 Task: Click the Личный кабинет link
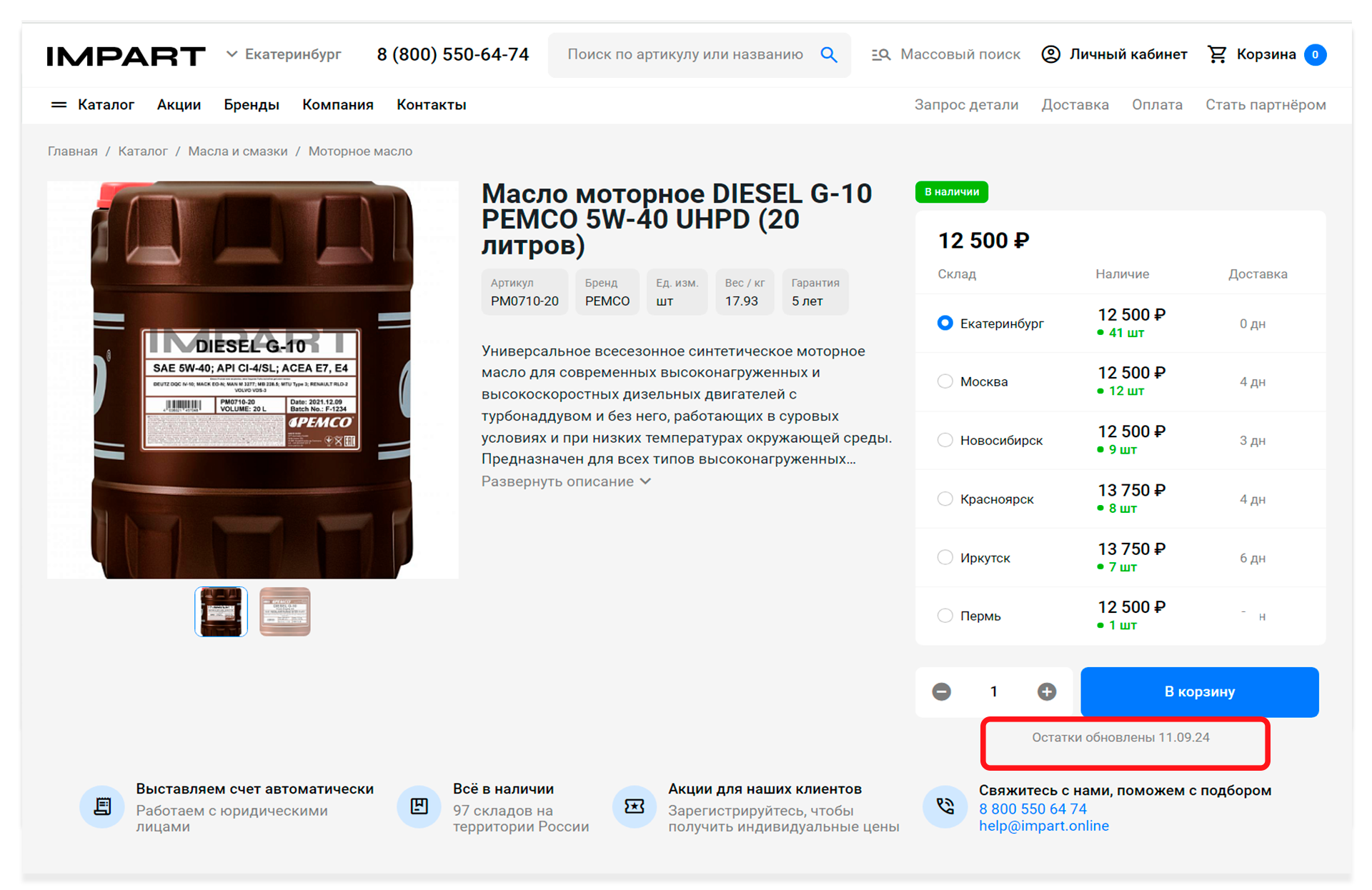1128,54
